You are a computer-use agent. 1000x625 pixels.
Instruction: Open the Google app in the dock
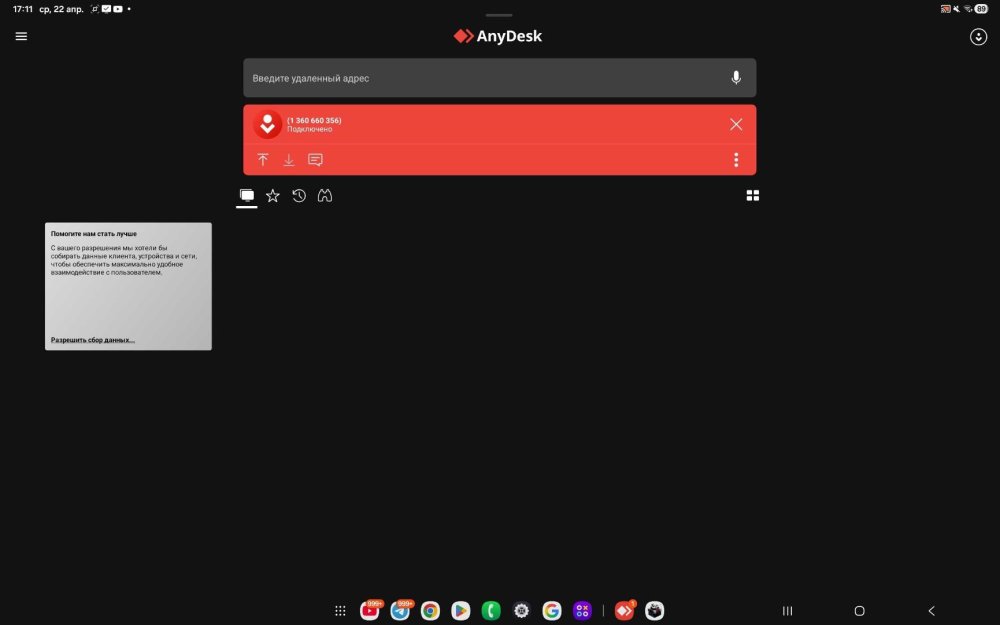tap(552, 611)
